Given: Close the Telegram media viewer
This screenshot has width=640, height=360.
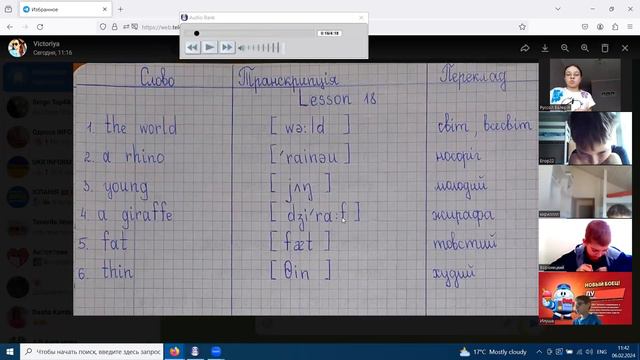Looking at the screenshot, I should [625, 48].
